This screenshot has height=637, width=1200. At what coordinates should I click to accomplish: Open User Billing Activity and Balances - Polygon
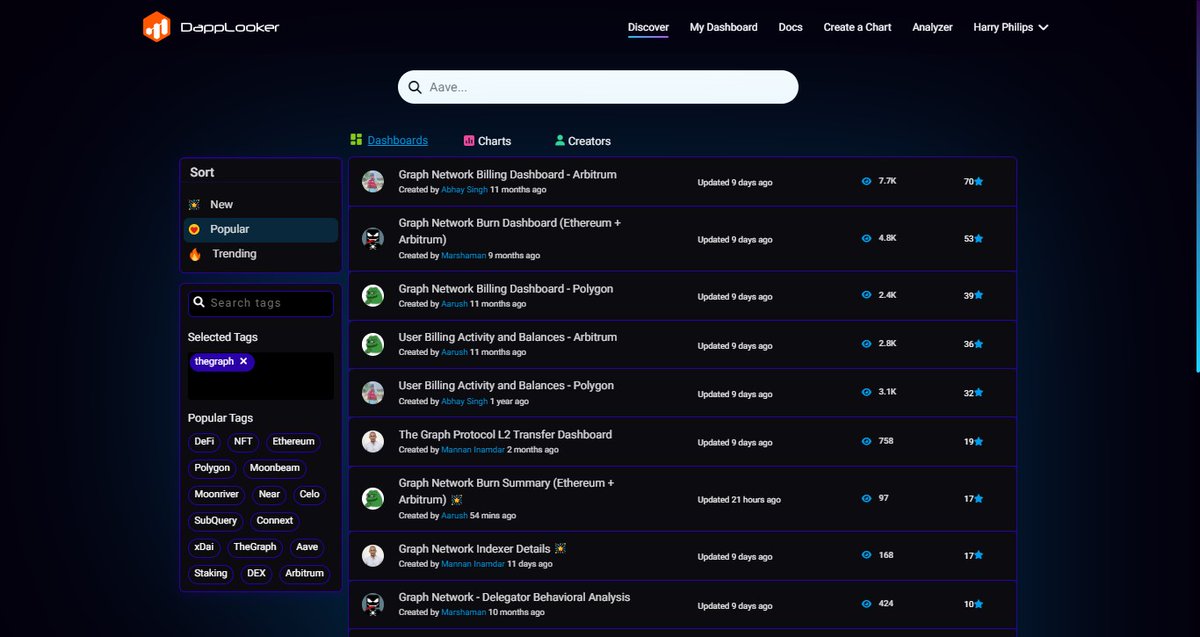(506, 385)
